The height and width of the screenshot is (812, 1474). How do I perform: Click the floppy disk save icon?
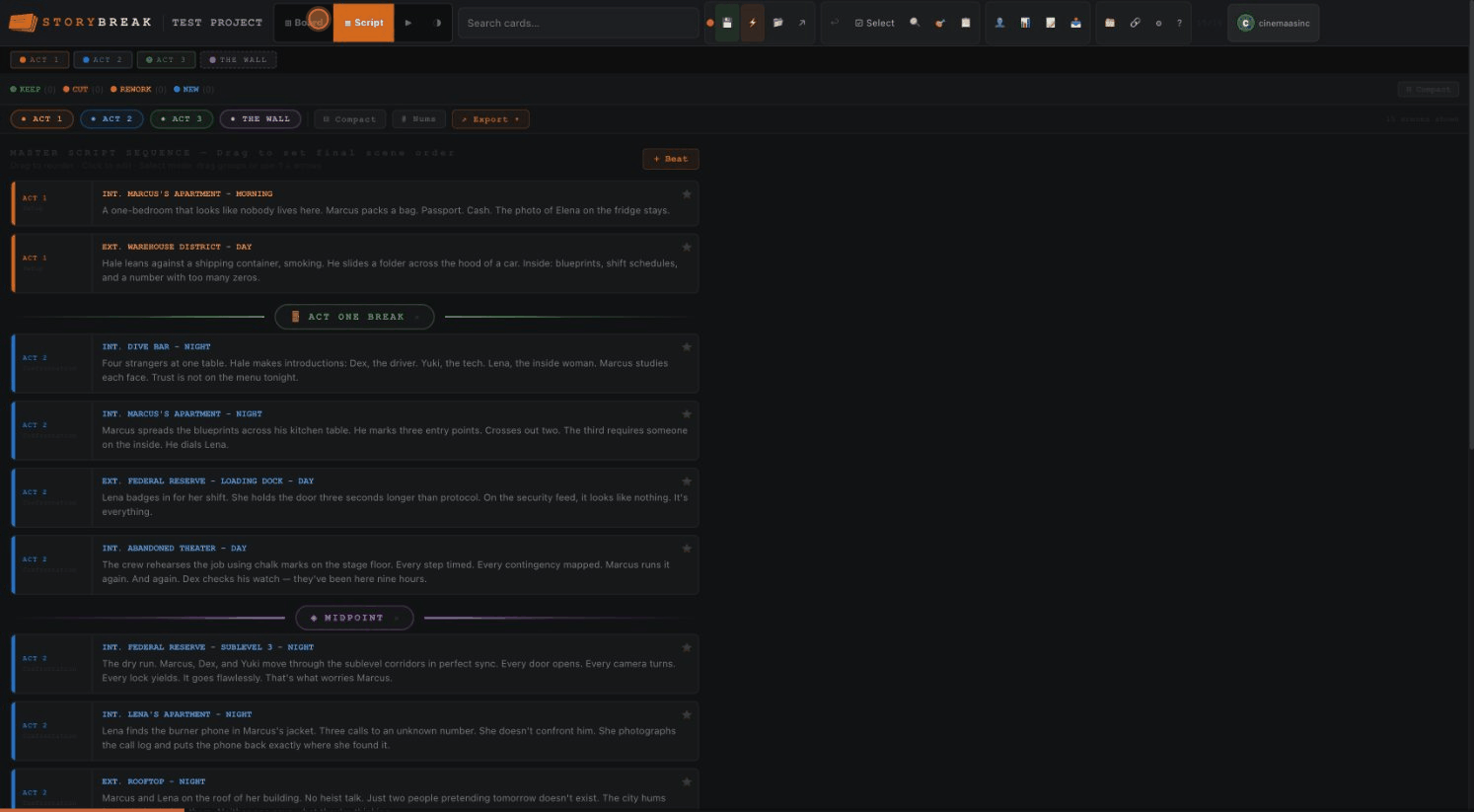(x=727, y=23)
